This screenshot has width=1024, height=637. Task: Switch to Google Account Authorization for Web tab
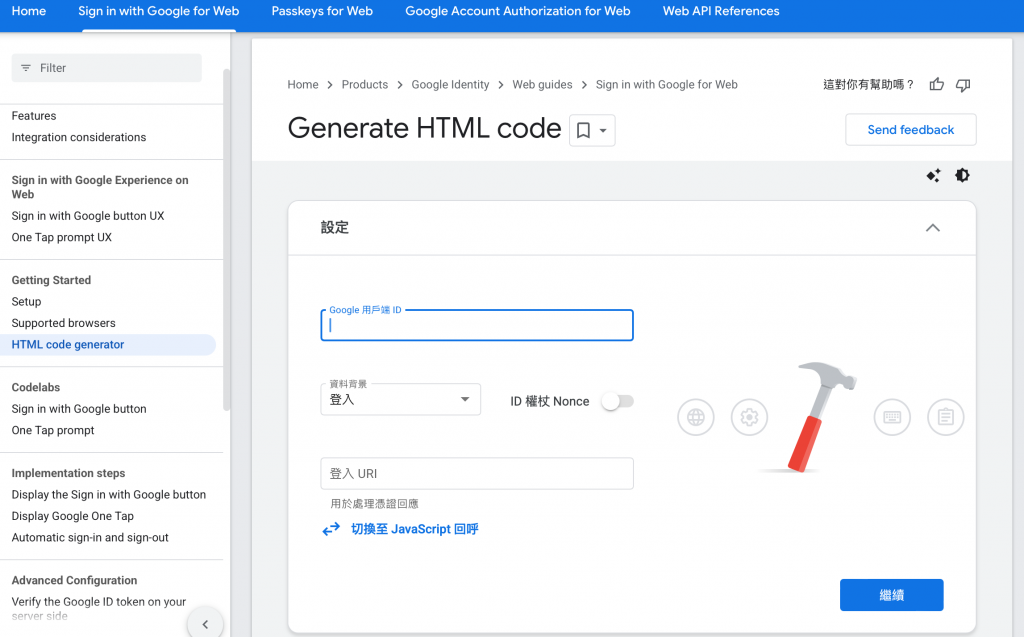(518, 11)
